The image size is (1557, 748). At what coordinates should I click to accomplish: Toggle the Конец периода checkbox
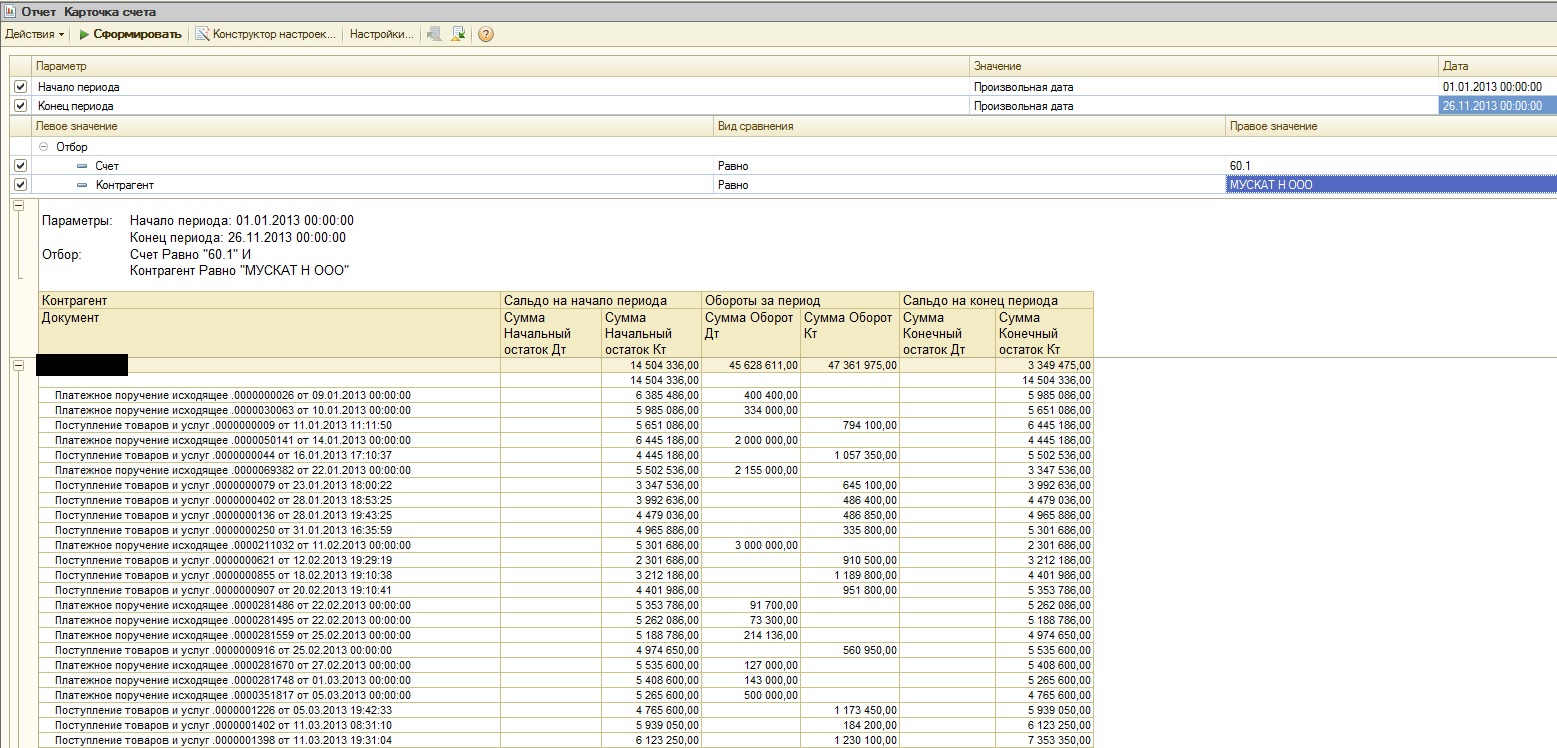pyautogui.click(x=21, y=105)
